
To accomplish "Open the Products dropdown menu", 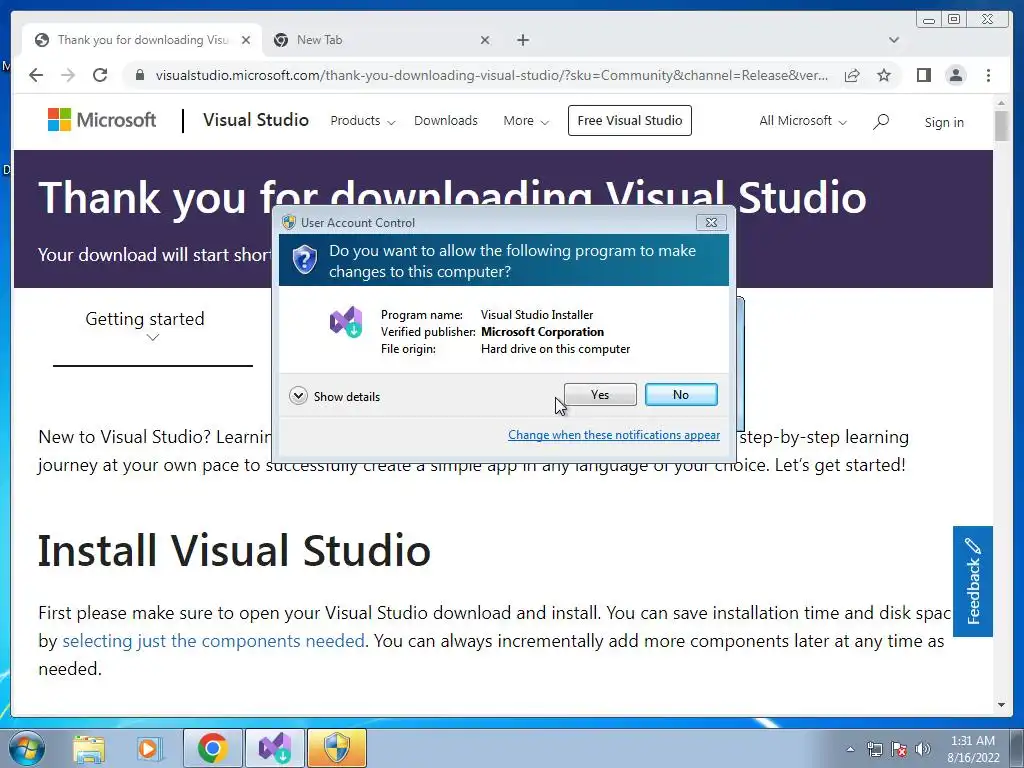I will 362,121.
